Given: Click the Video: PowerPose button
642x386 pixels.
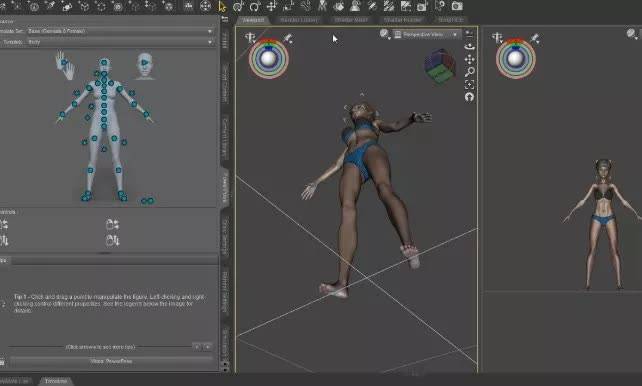Looking at the screenshot, I should [111, 361].
